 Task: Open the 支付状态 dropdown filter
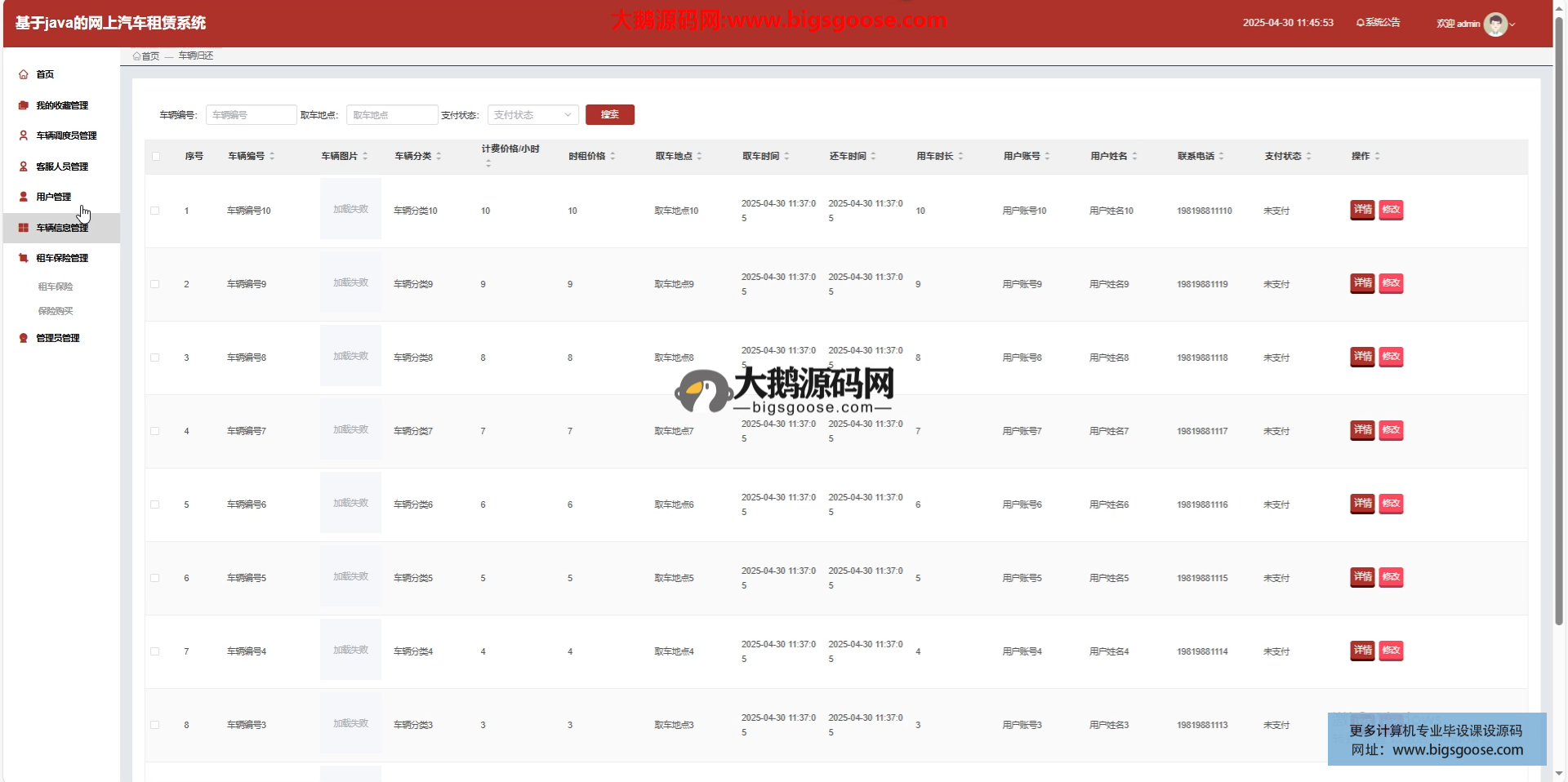pyautogui.click(x=532, y=115)
